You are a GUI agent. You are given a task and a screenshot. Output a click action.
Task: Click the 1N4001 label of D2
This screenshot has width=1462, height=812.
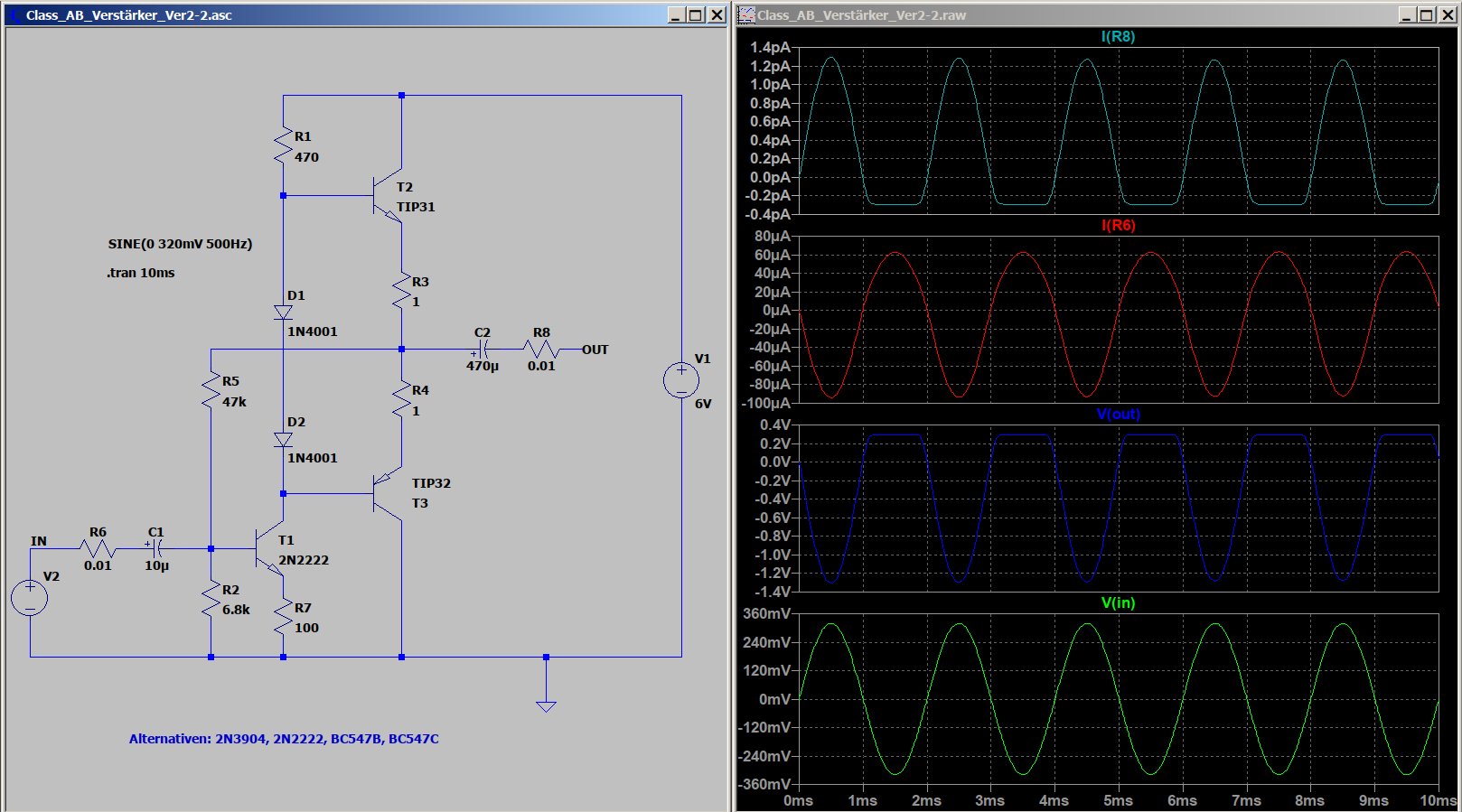tap(313, 458)
